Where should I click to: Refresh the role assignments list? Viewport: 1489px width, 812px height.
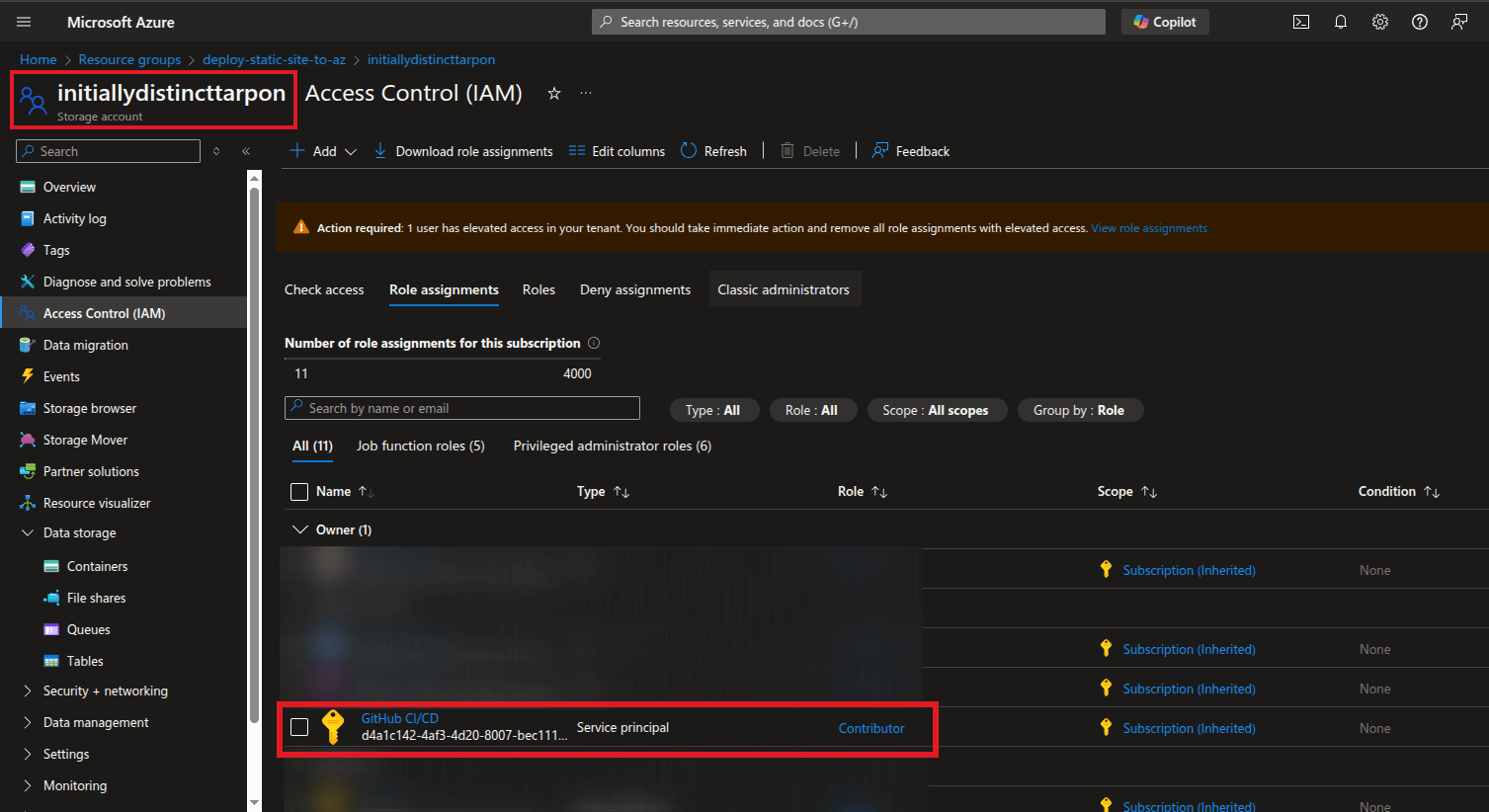(713, 151)
